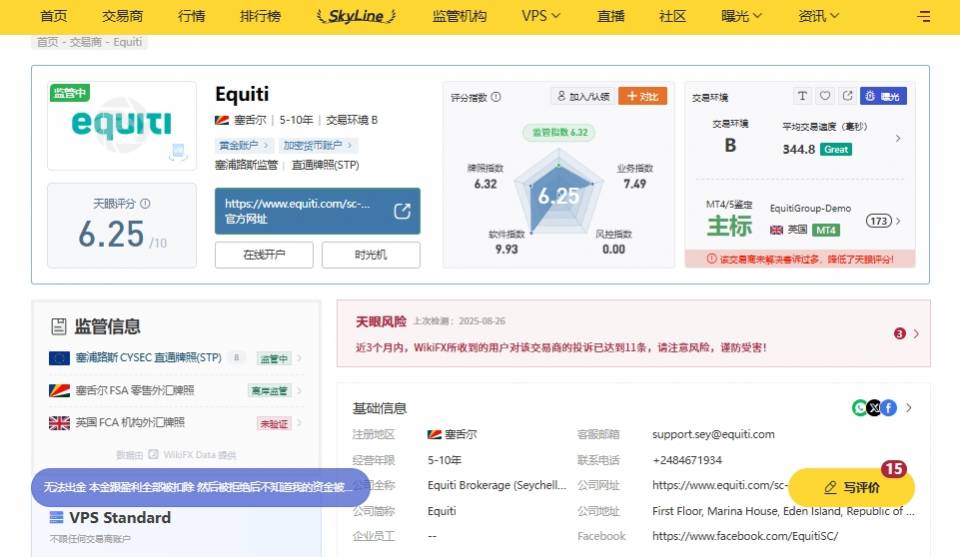The height and width of the screenshot is (557, 960).
Task: Click the Great speed rating tag
Action: (x=836, y=149)
